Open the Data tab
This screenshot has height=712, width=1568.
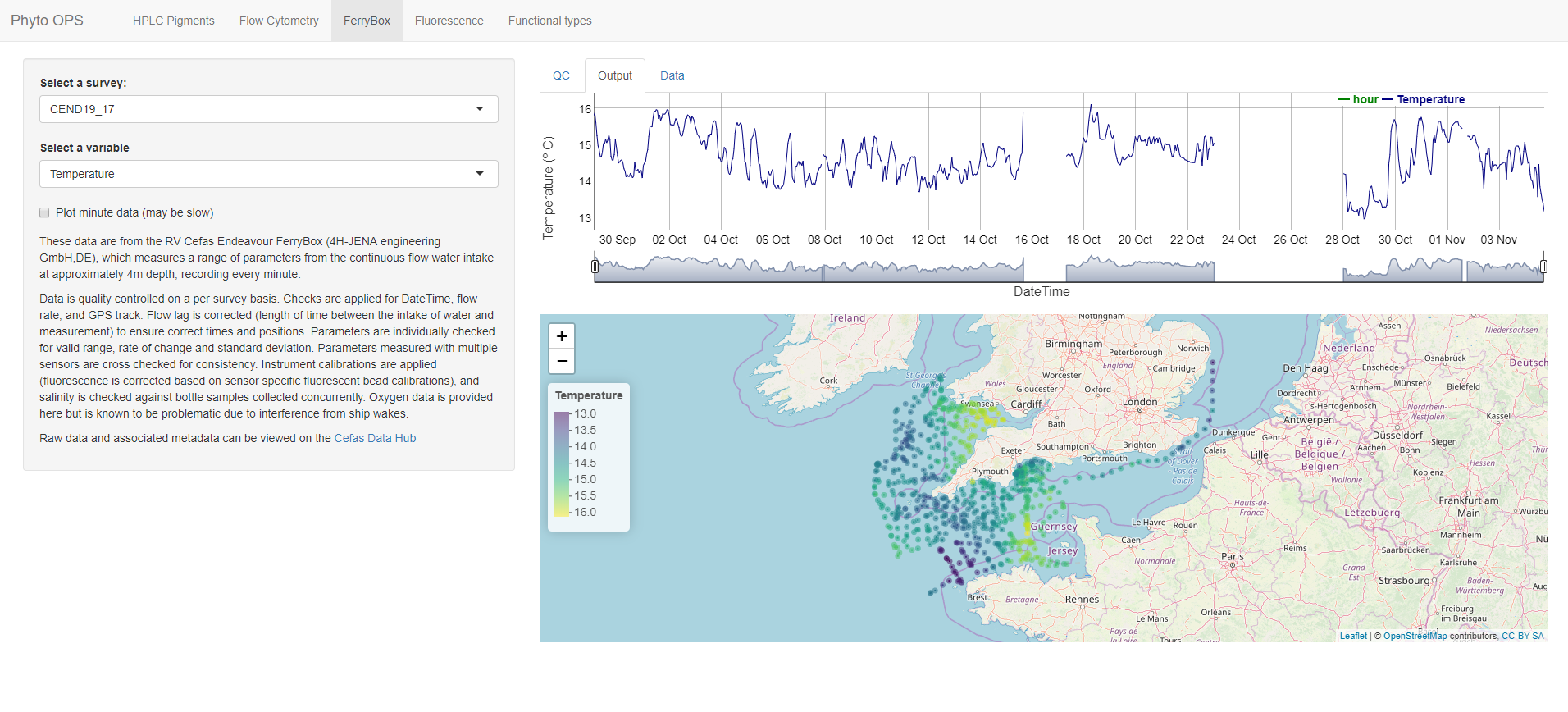672,75
